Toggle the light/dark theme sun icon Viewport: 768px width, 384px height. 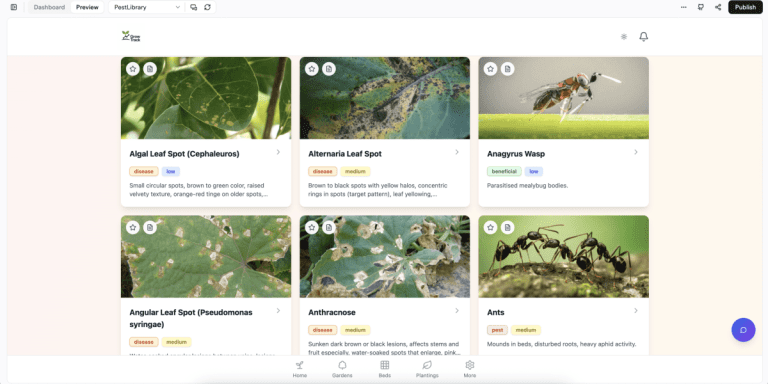point(624,37)
